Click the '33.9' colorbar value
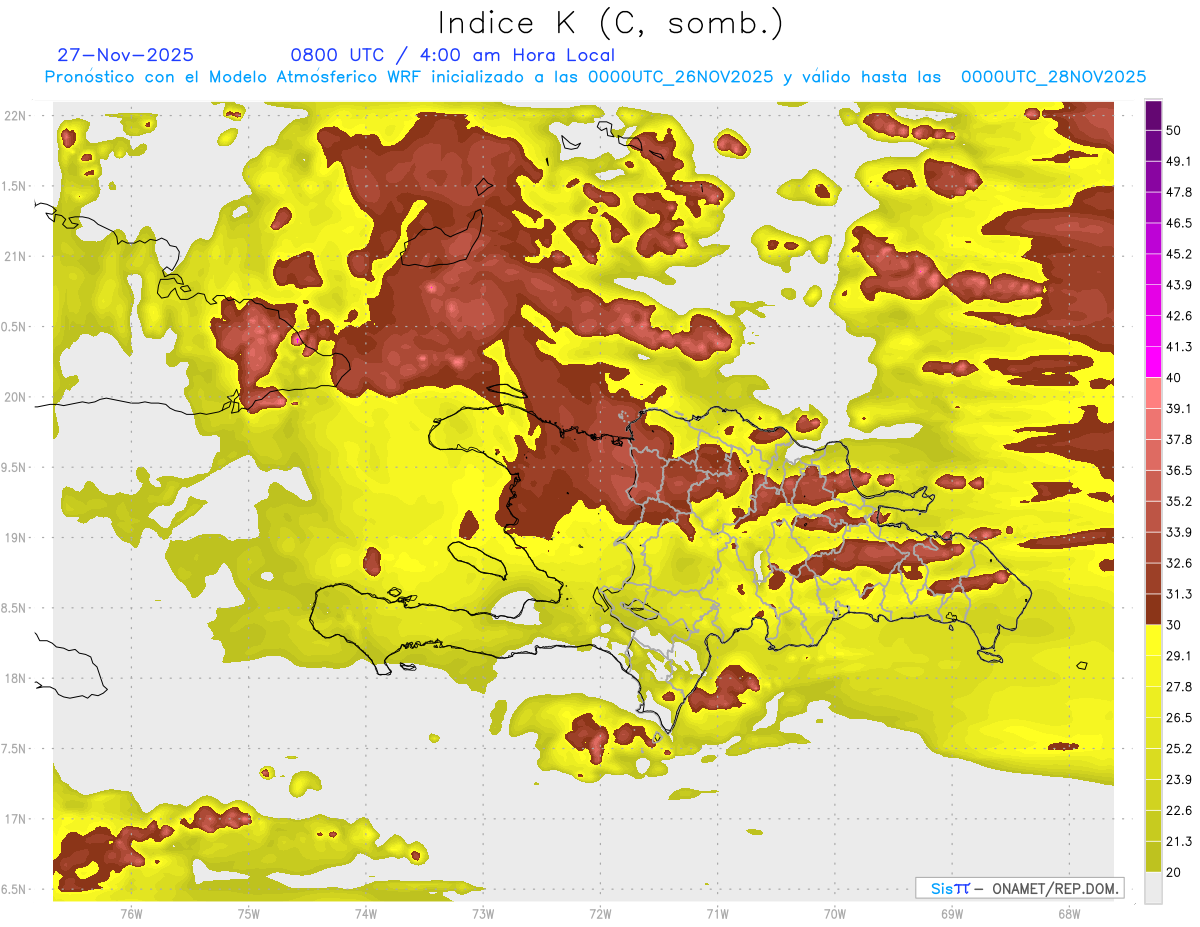Viewport: 1200px width, 927px height. pyautogui.click(x=1179, y=532)
